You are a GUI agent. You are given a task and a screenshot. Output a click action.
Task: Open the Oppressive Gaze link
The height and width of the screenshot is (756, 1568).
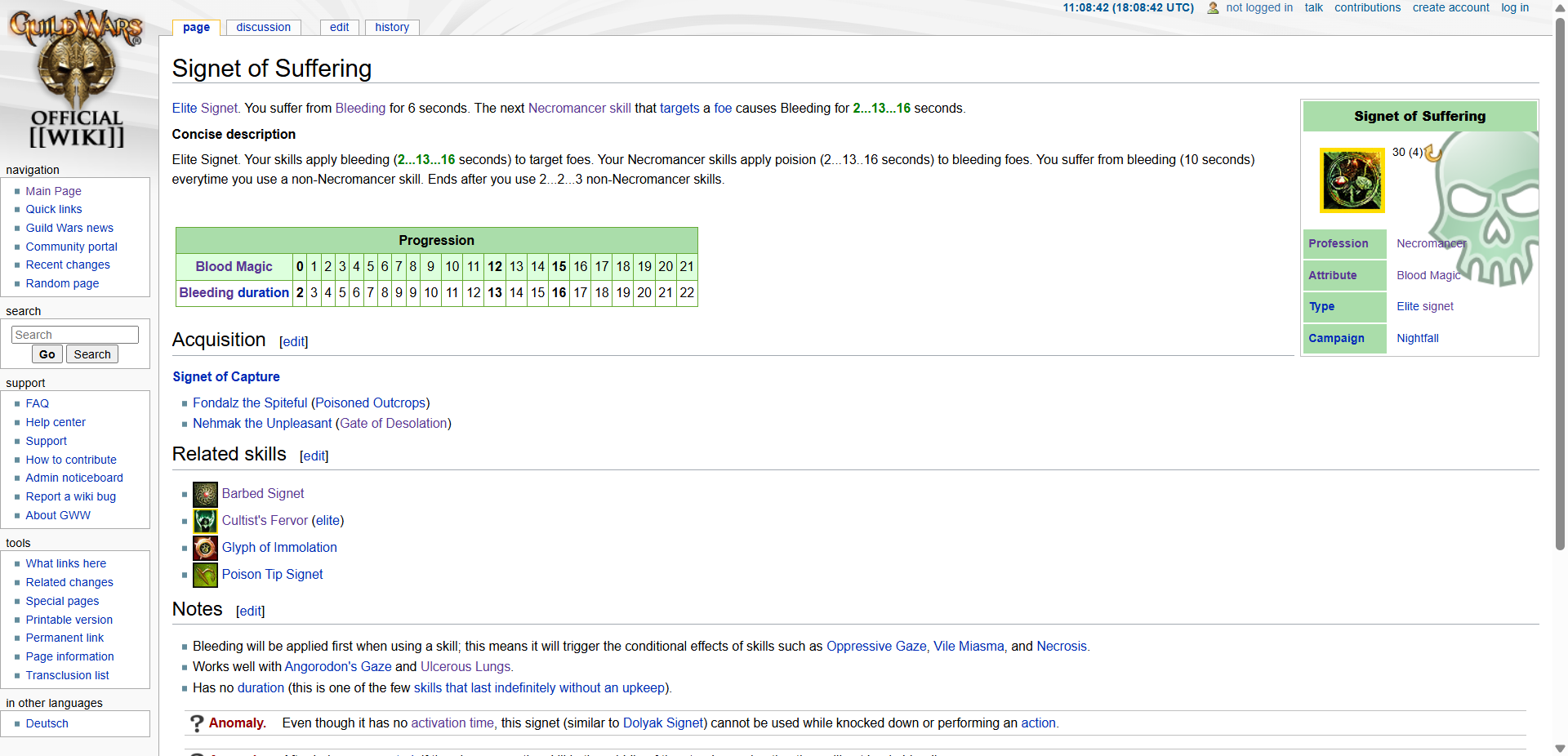pyautogui.click(x=876, y=646)
